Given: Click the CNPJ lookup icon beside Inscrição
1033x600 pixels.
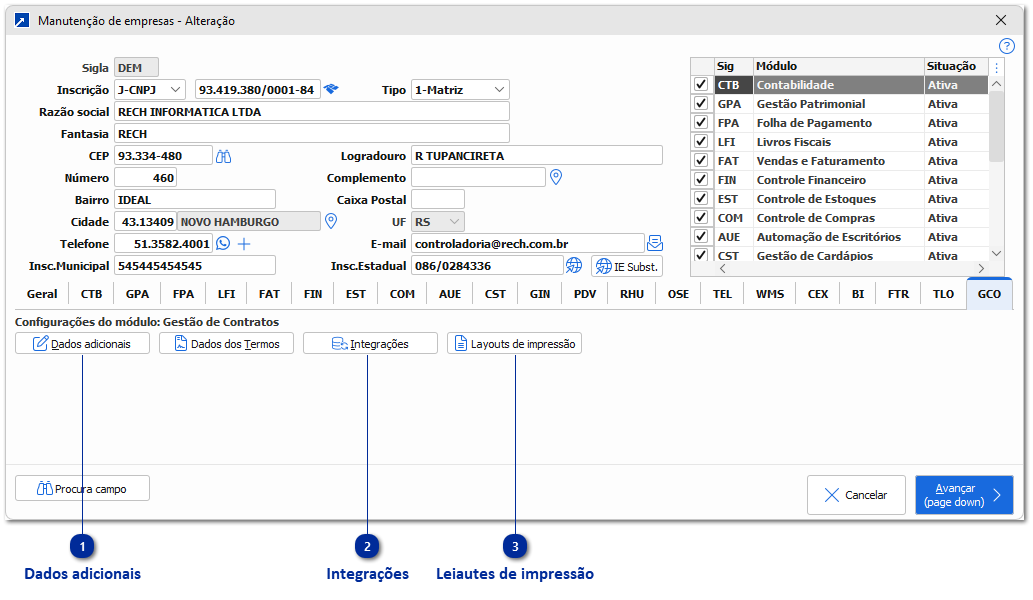Looking at the screenshot, I should 331,89.
